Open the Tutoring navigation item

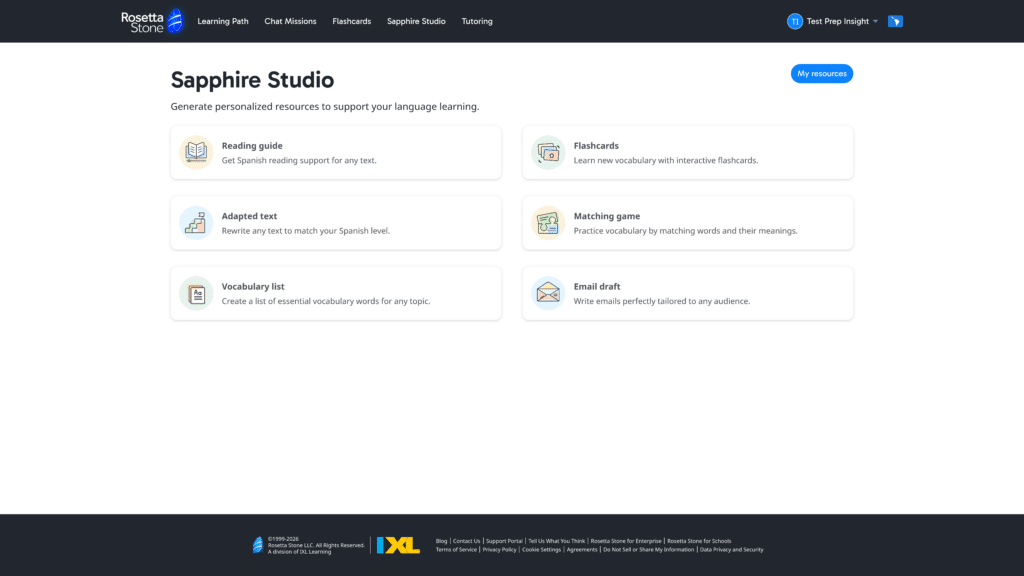477,22
